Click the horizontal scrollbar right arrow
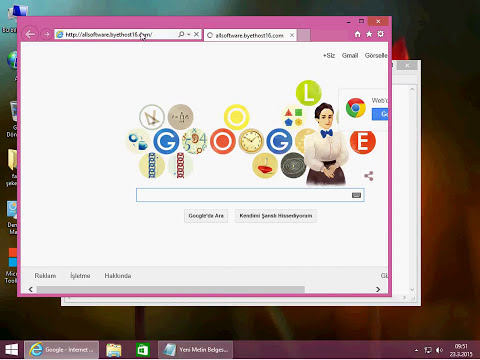480x360 pixels. click(x=378, y=289)
